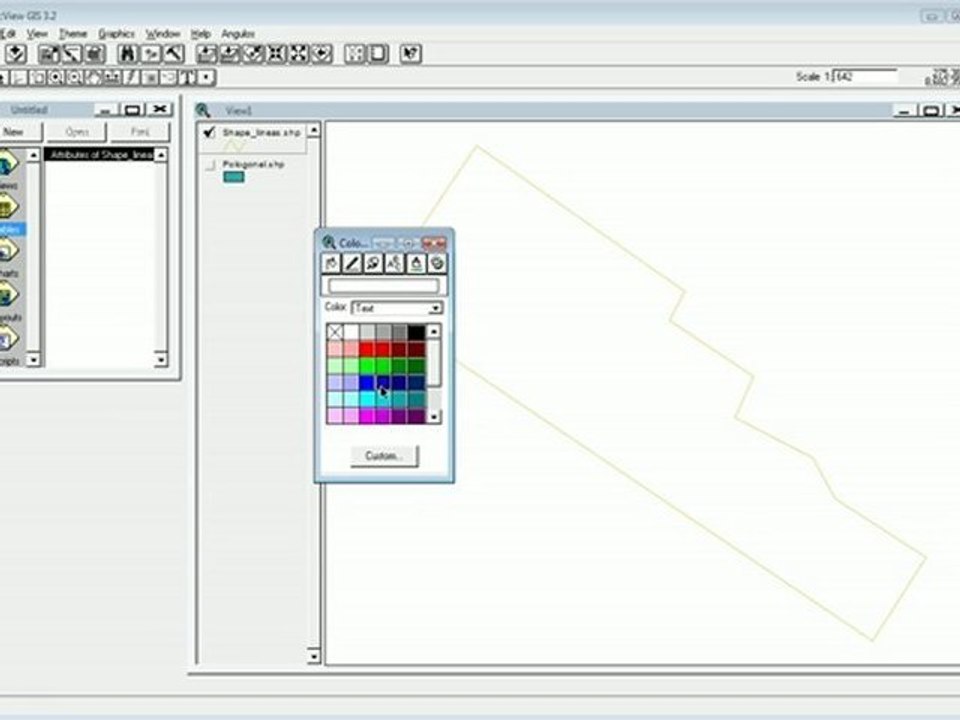Click the legend scroll down arrow
Screen dimensions: 960x720
[313, 657]
